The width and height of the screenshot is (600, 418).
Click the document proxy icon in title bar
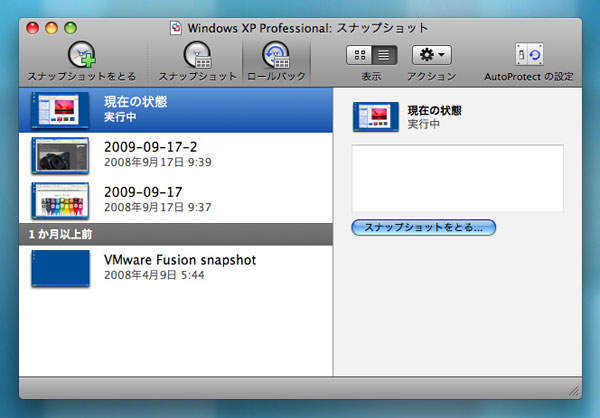coord(176,28)
